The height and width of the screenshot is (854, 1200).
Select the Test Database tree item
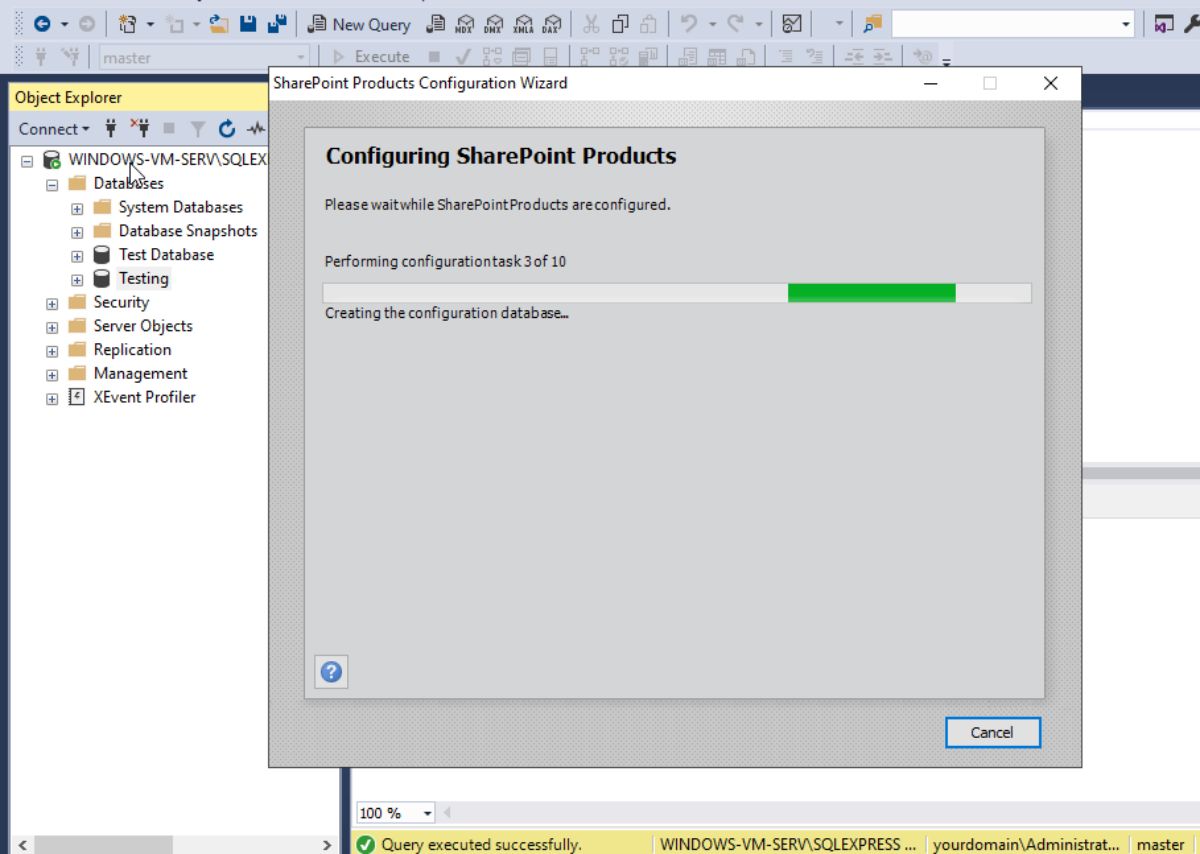coord(166,254)
